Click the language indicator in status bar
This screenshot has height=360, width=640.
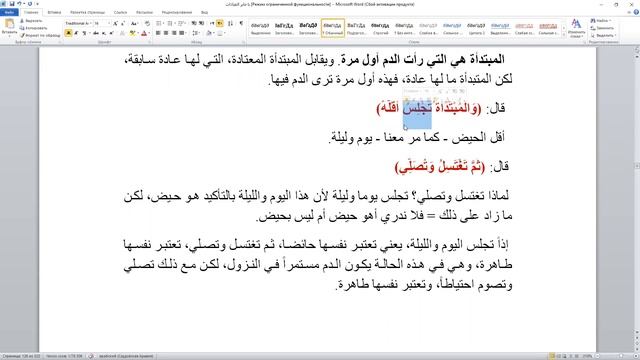pyautogui.click(x=126, y=356)
